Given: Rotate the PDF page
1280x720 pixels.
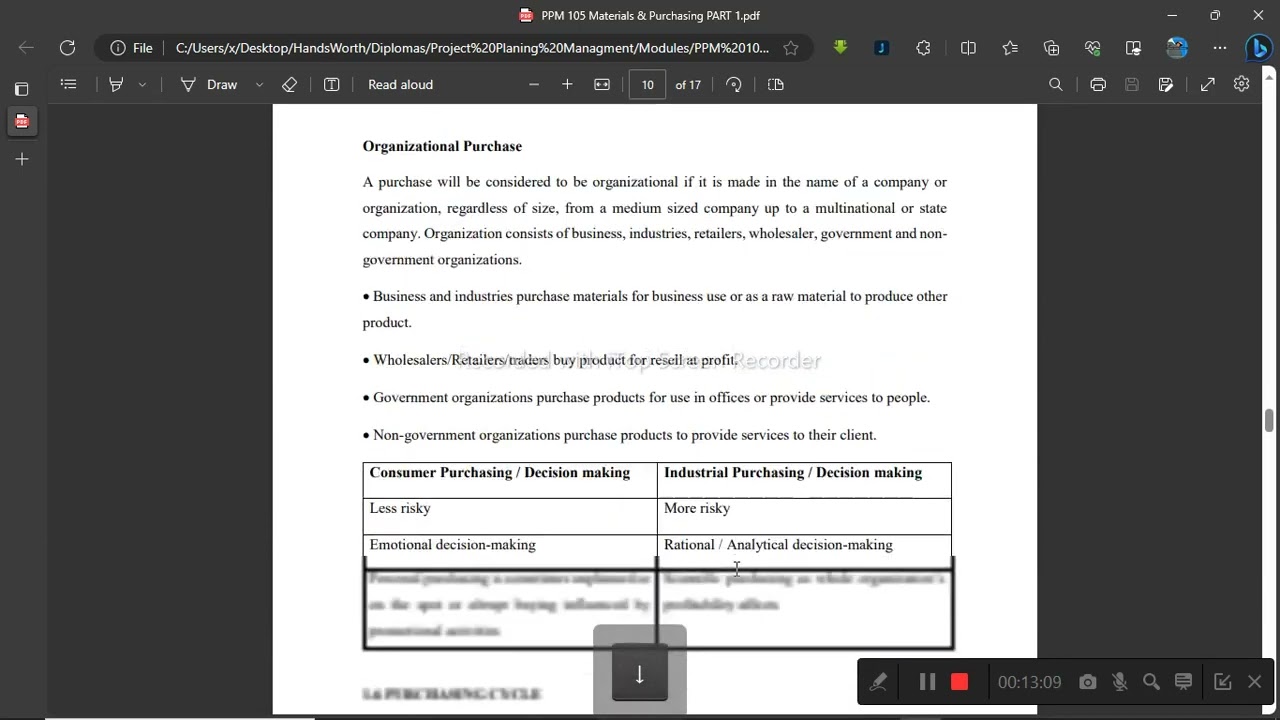Looking at the screenshot, I should pos(734,84).
